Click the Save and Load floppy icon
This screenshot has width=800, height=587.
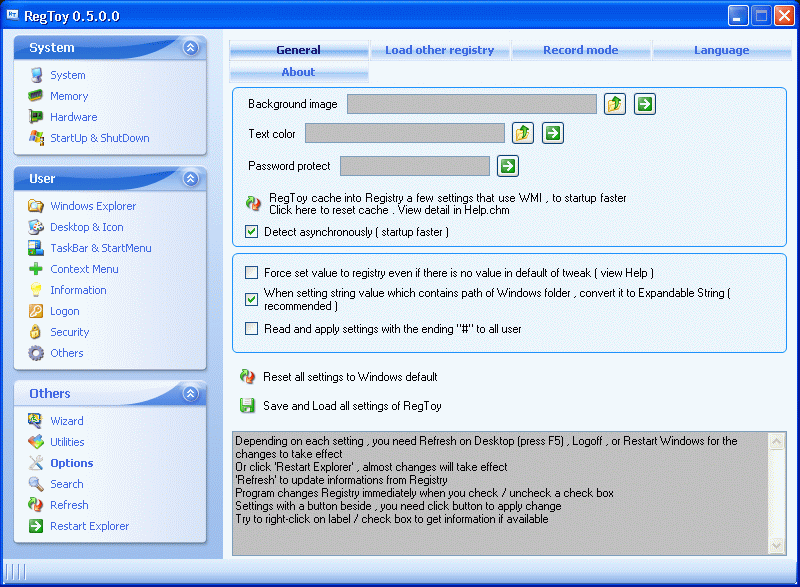247,406
